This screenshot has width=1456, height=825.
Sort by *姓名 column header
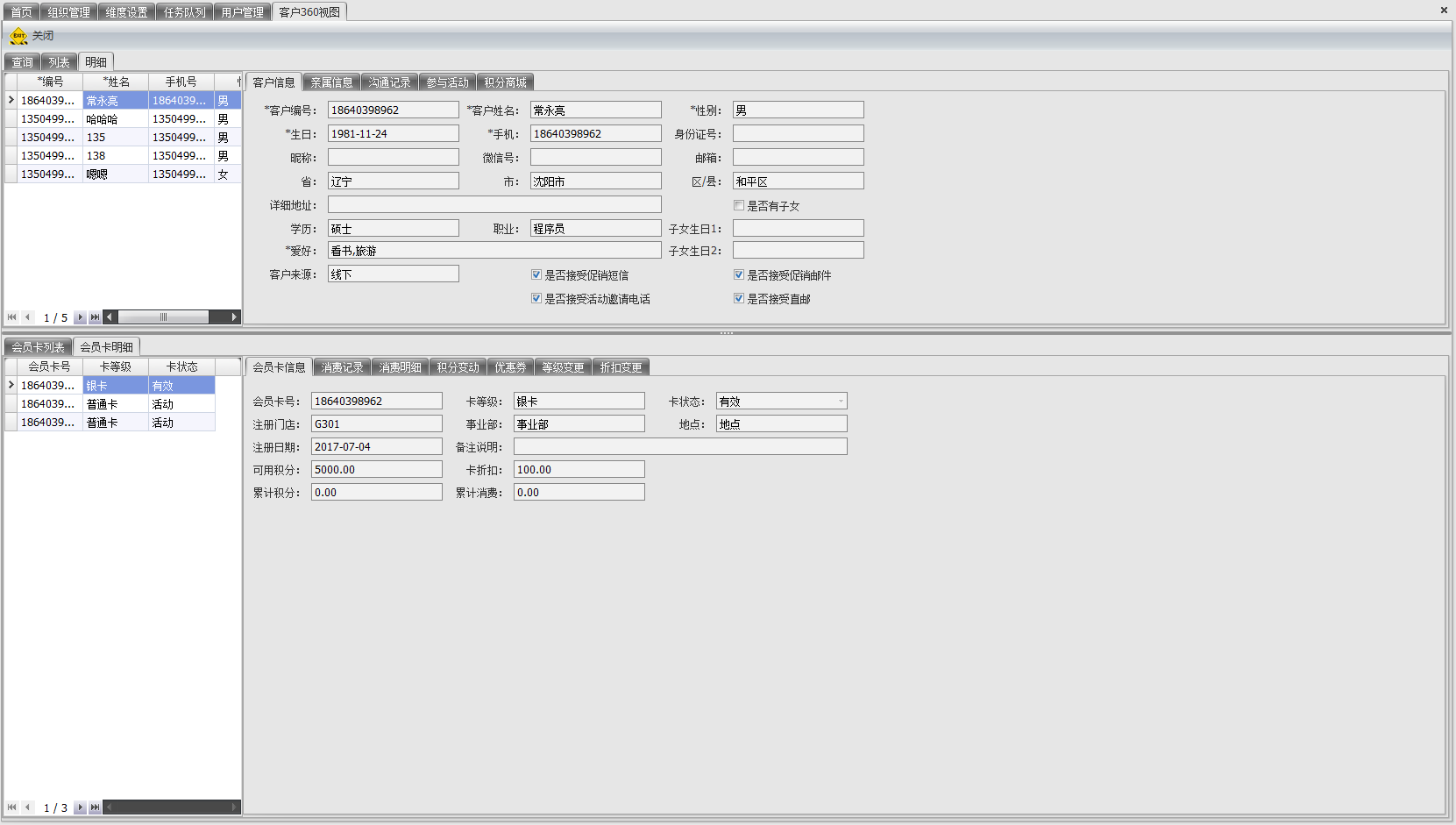(x=116, y=82)
